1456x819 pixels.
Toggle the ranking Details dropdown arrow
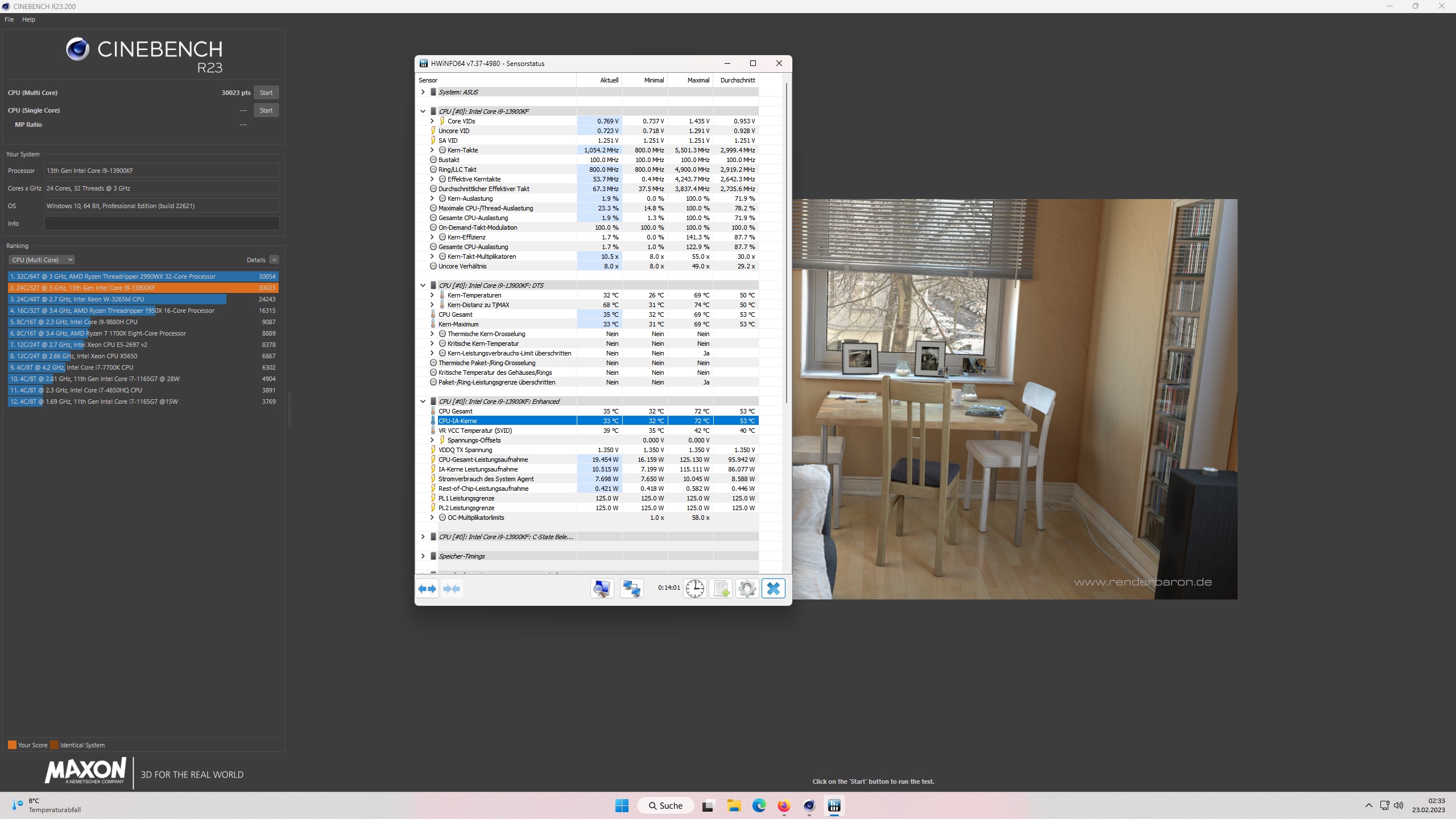point(274,260)
